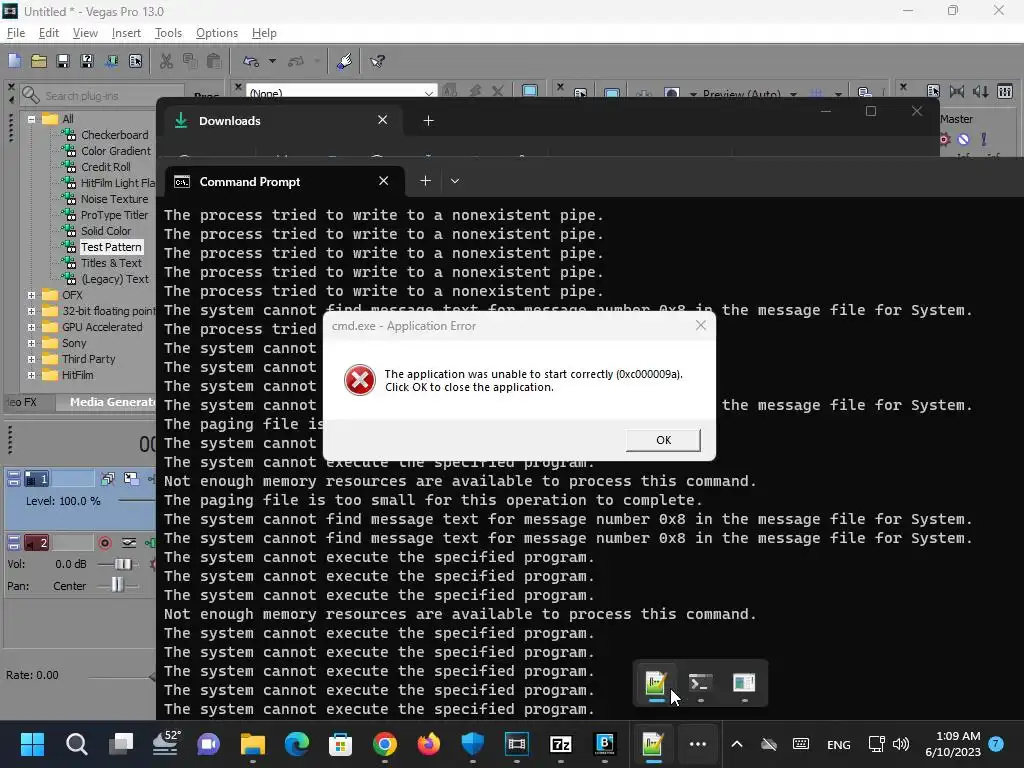Open the Options menu
1024x768 pixels.
[x=217, y=33]
